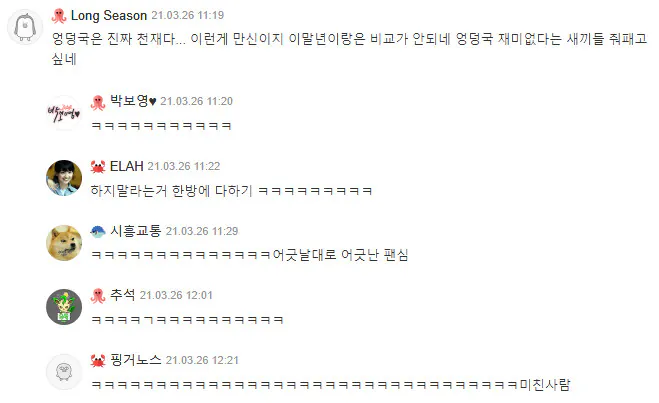The width and height of the screenshot is (659, 403).
Task: Click the crab badge beside ELAH
Action: coord(98,167)
